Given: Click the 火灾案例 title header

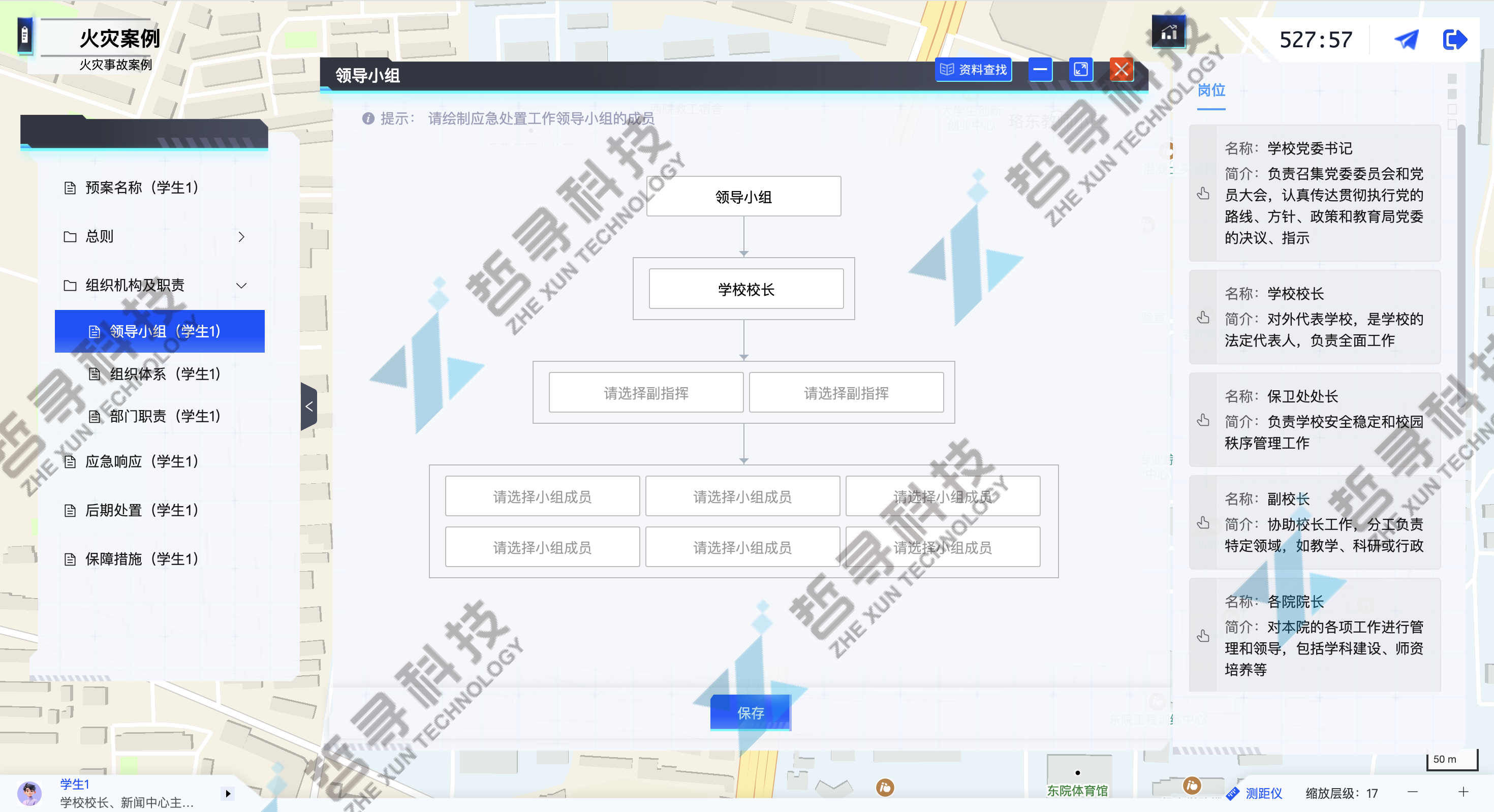Looking at the screenshot, I should pyautogui.click(x=119, y=38).
